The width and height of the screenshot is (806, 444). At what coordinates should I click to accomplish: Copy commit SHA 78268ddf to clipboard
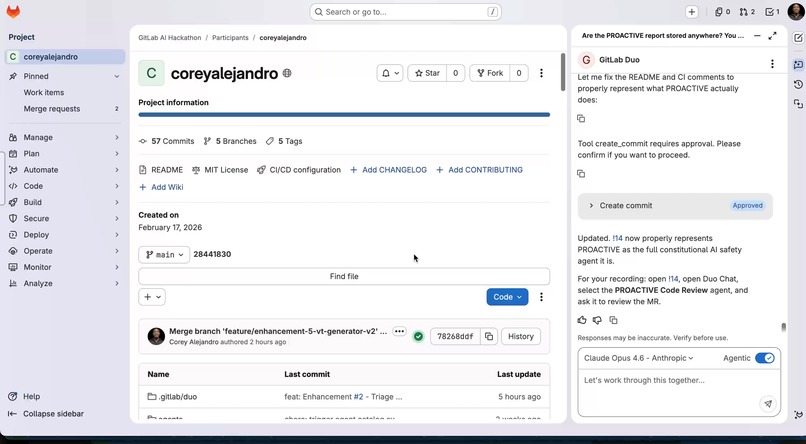(x=489, y=336)
